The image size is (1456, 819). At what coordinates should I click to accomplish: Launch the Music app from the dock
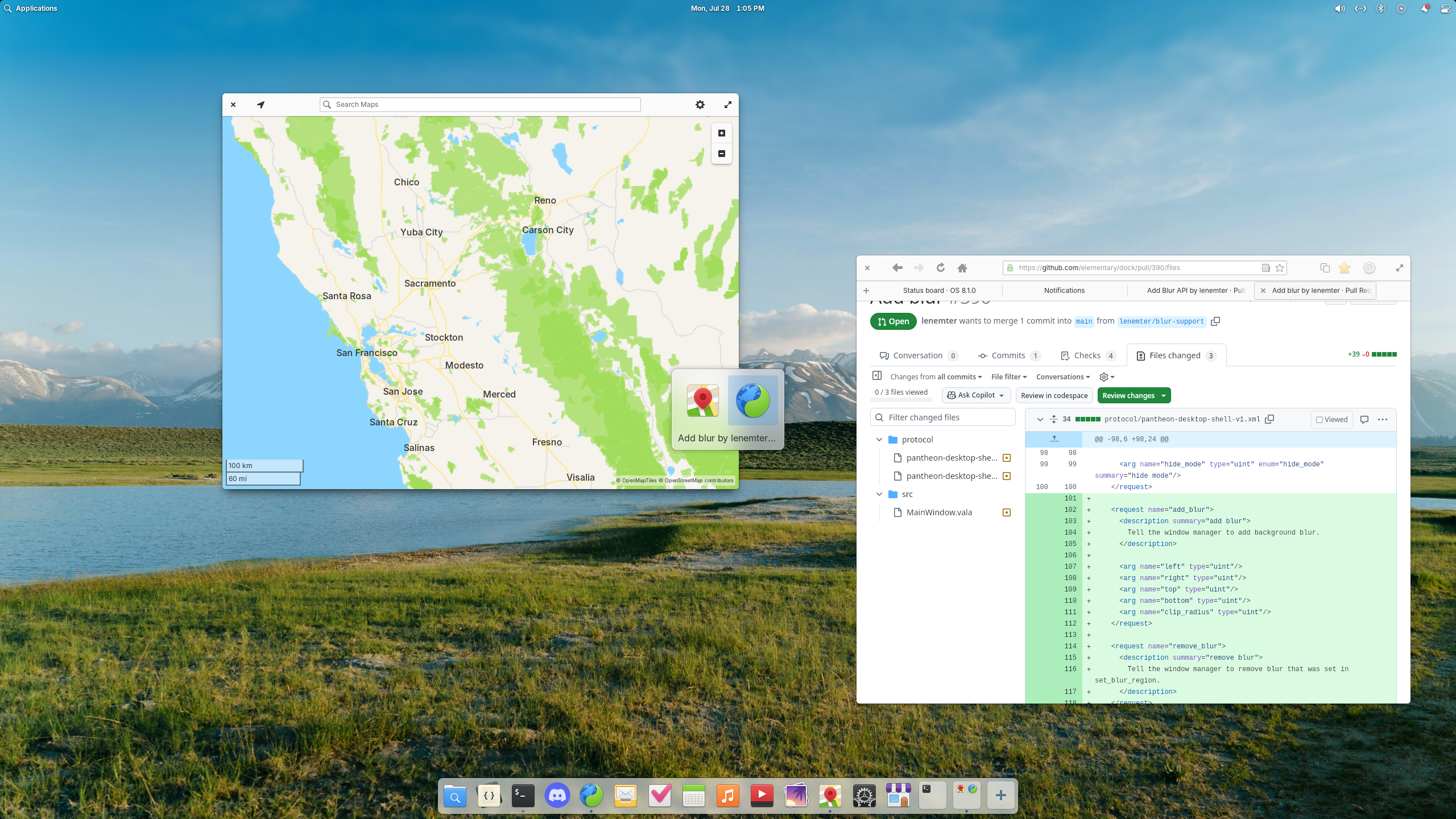[x=727, y=795]
